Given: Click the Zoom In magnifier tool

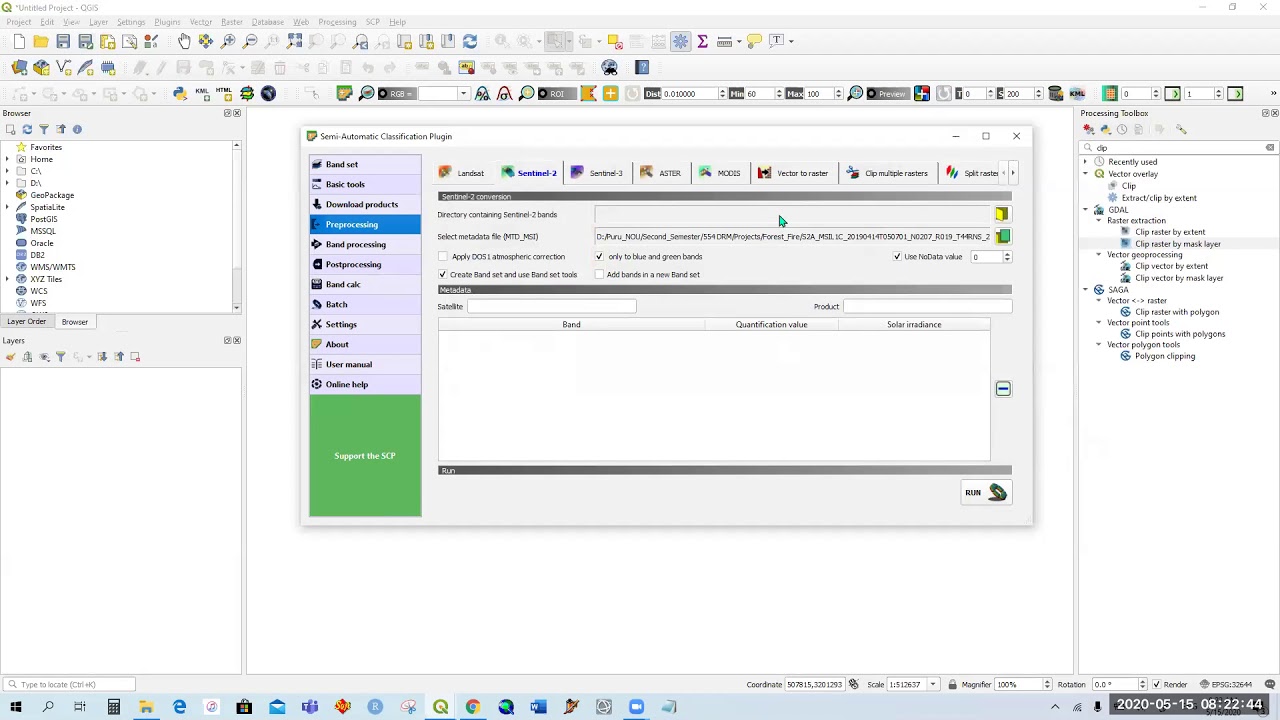Looking at the screenshot, I should click(x=228, y=41).
